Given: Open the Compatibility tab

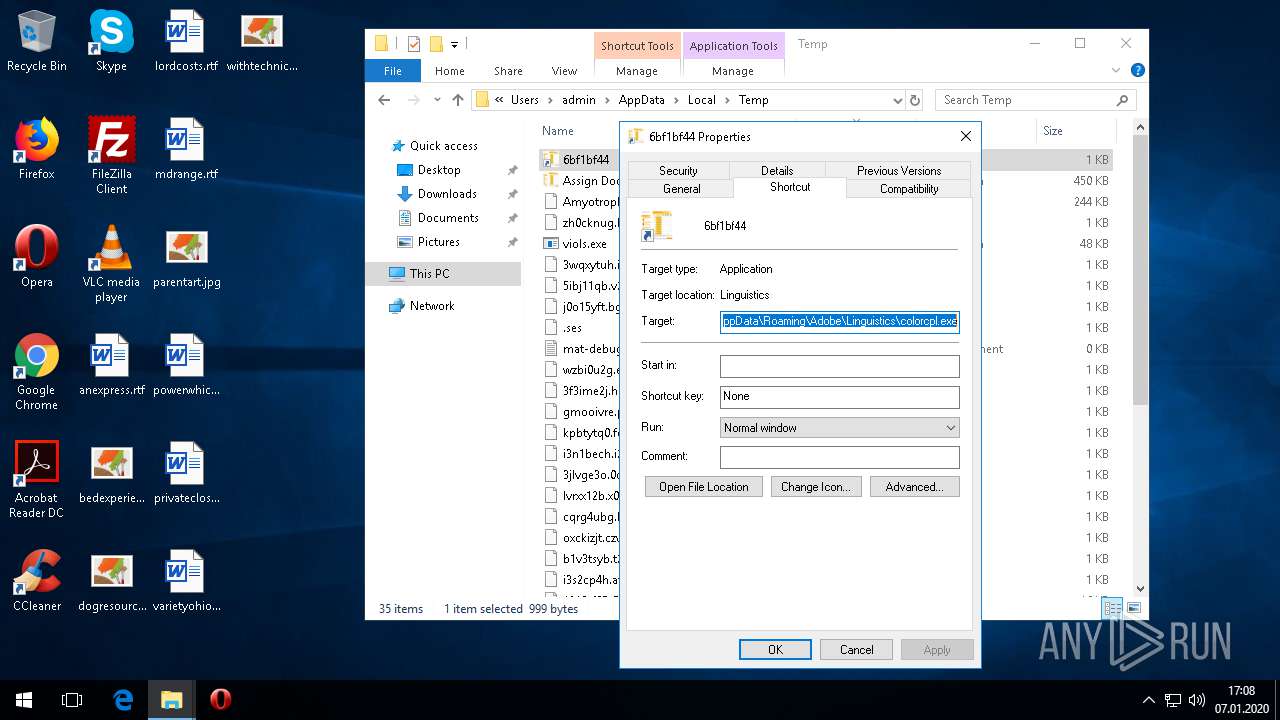Looking at the screenshot, I should 909,189.
